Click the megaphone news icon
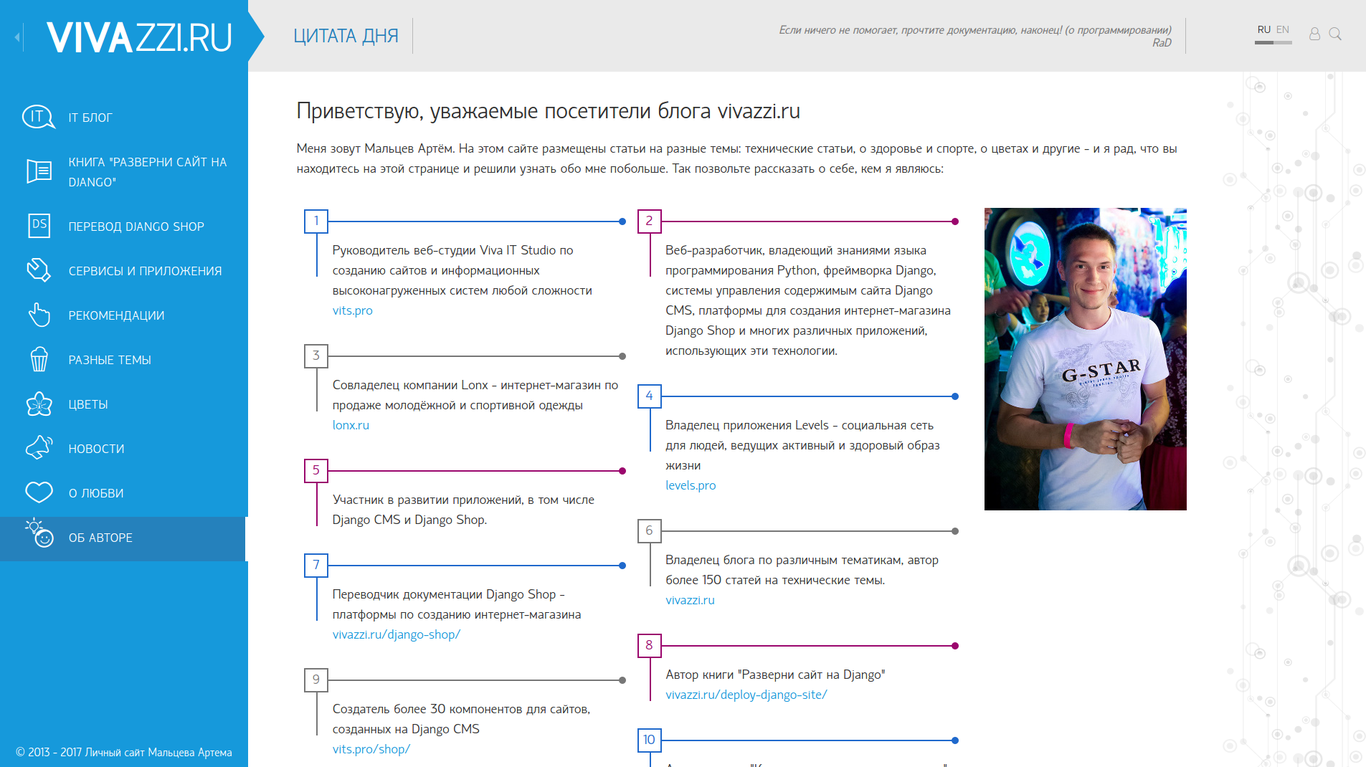This screenshot has width=1366, height=767. point(38,448)
